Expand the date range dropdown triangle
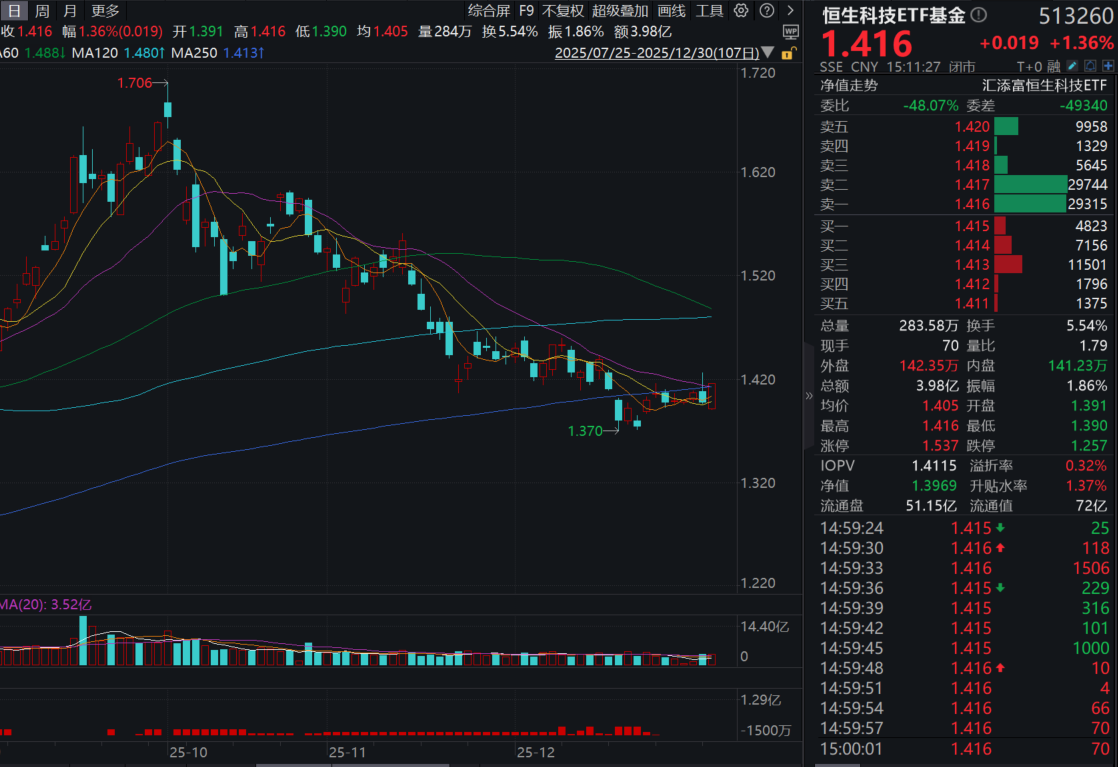 pos(767,52)
